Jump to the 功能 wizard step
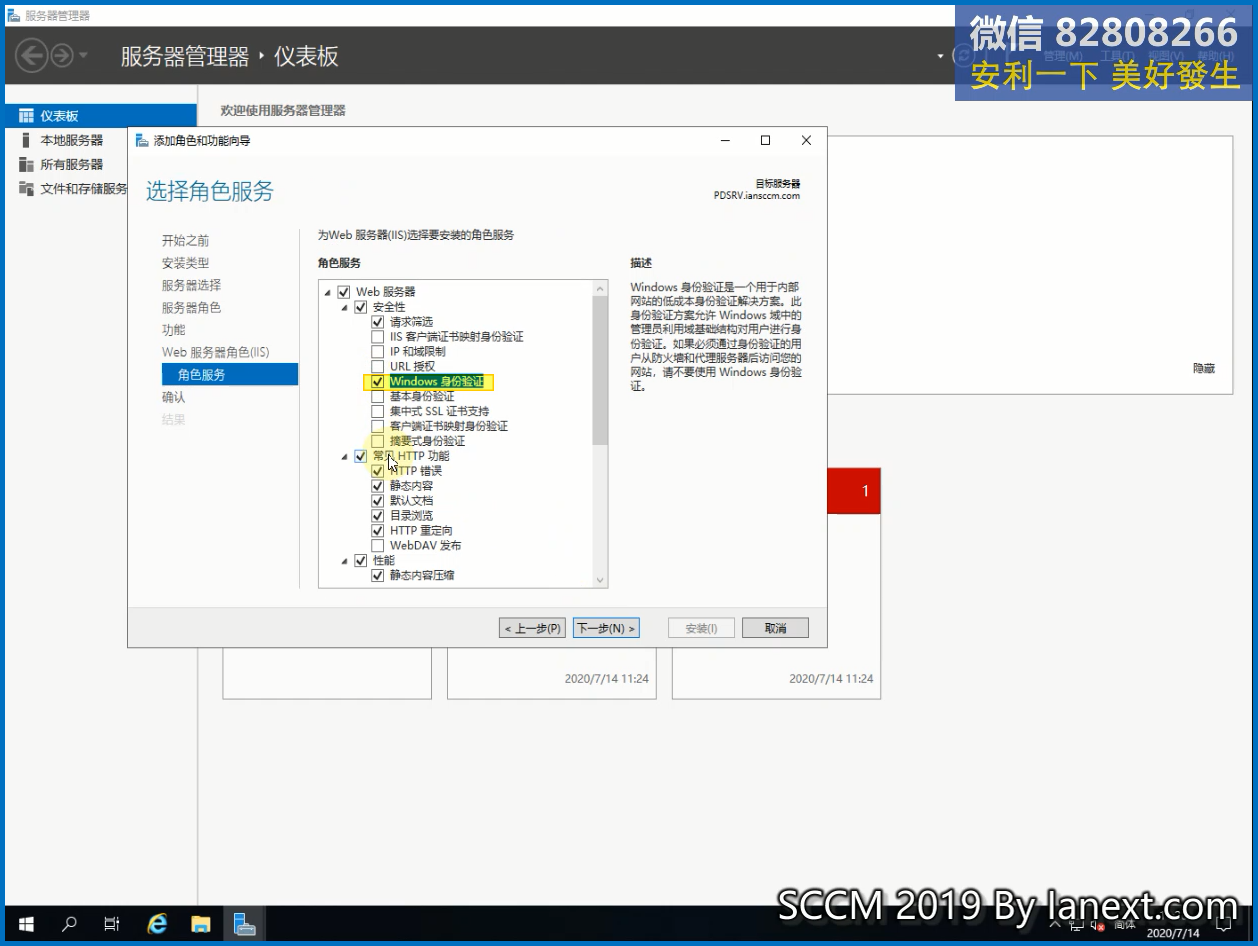1258x946 pixels. coord(174,330)
